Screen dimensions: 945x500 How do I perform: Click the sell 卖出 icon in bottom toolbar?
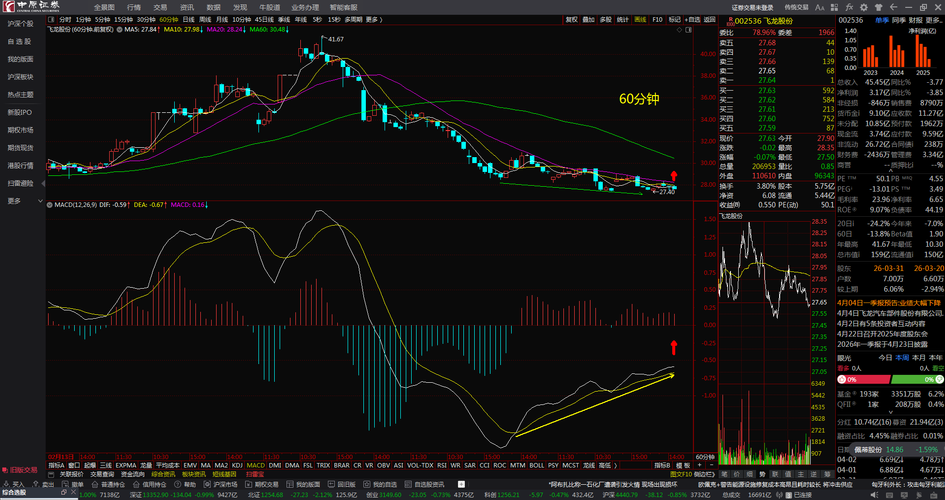pos(36,484)
